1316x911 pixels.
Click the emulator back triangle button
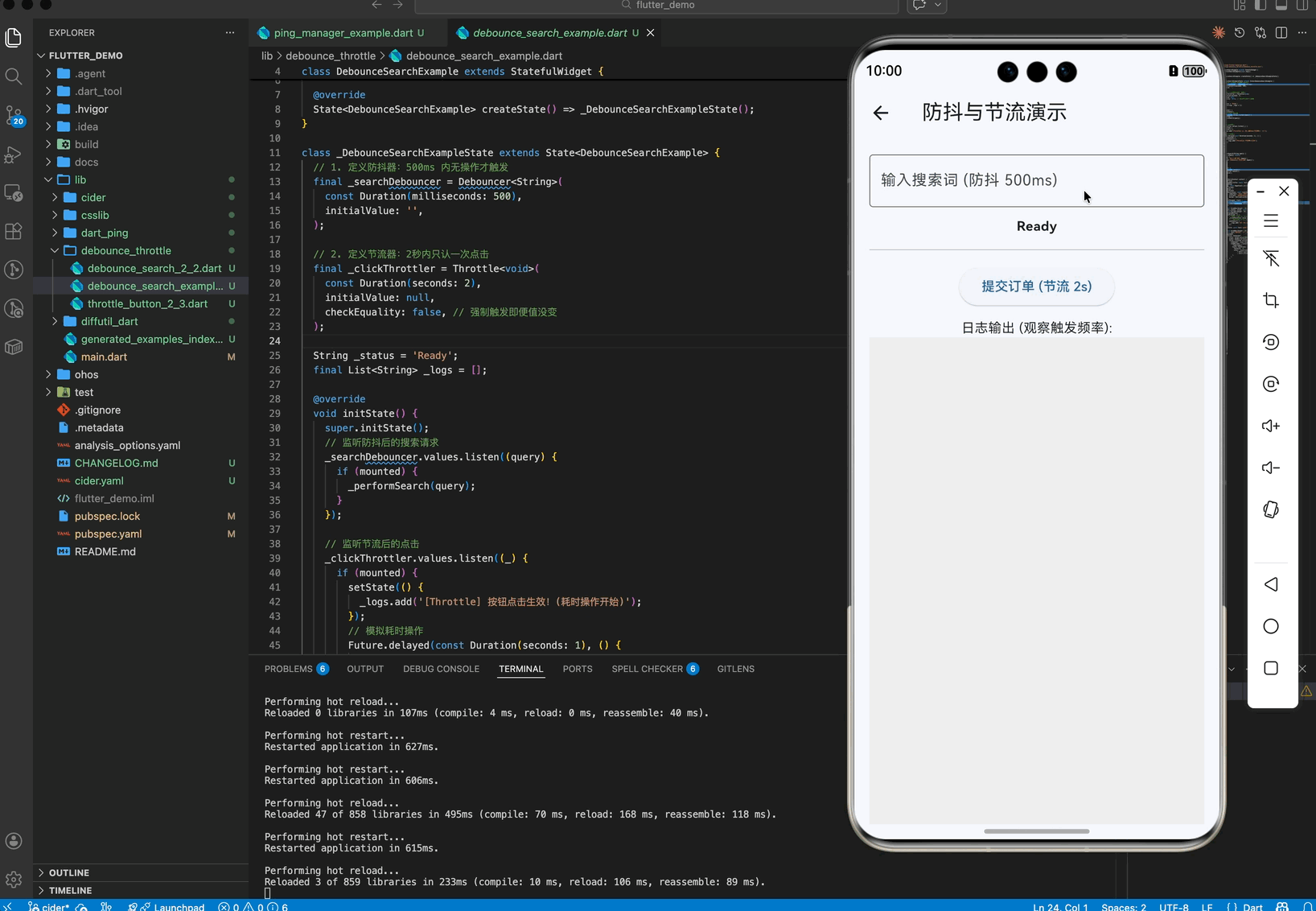click(1271, 584)
